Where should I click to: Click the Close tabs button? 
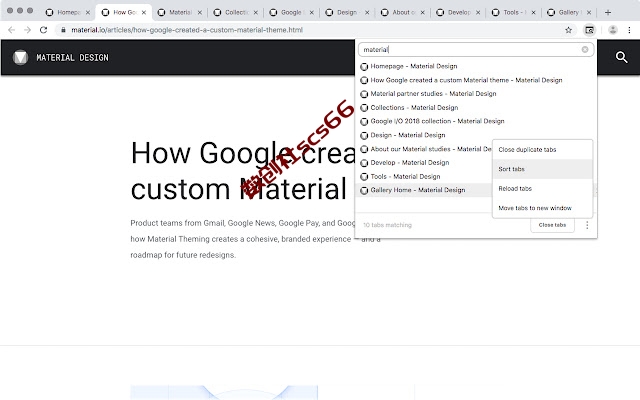552,225
